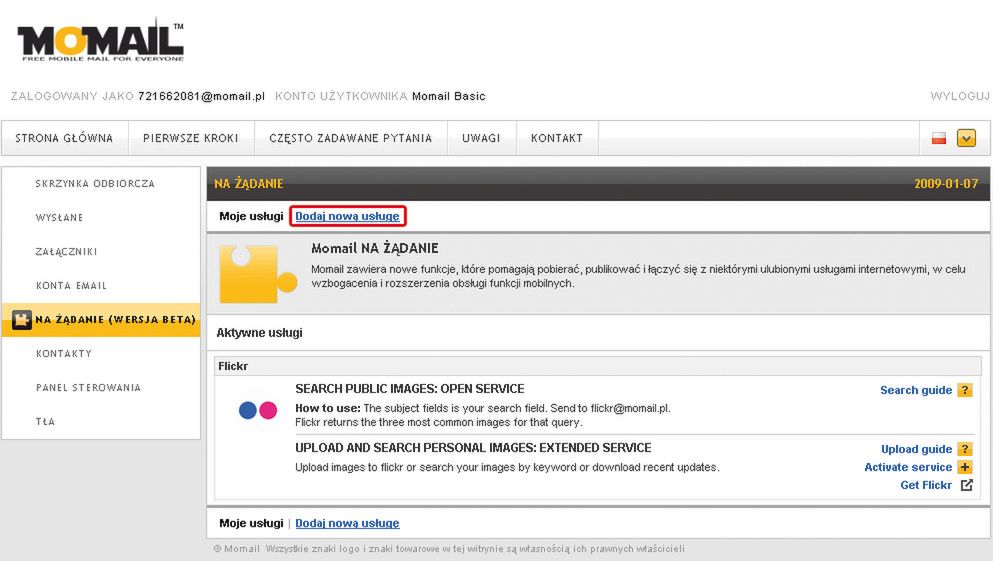Select Na żądanie (wersja beta) in sidebar

pos(101,320)
